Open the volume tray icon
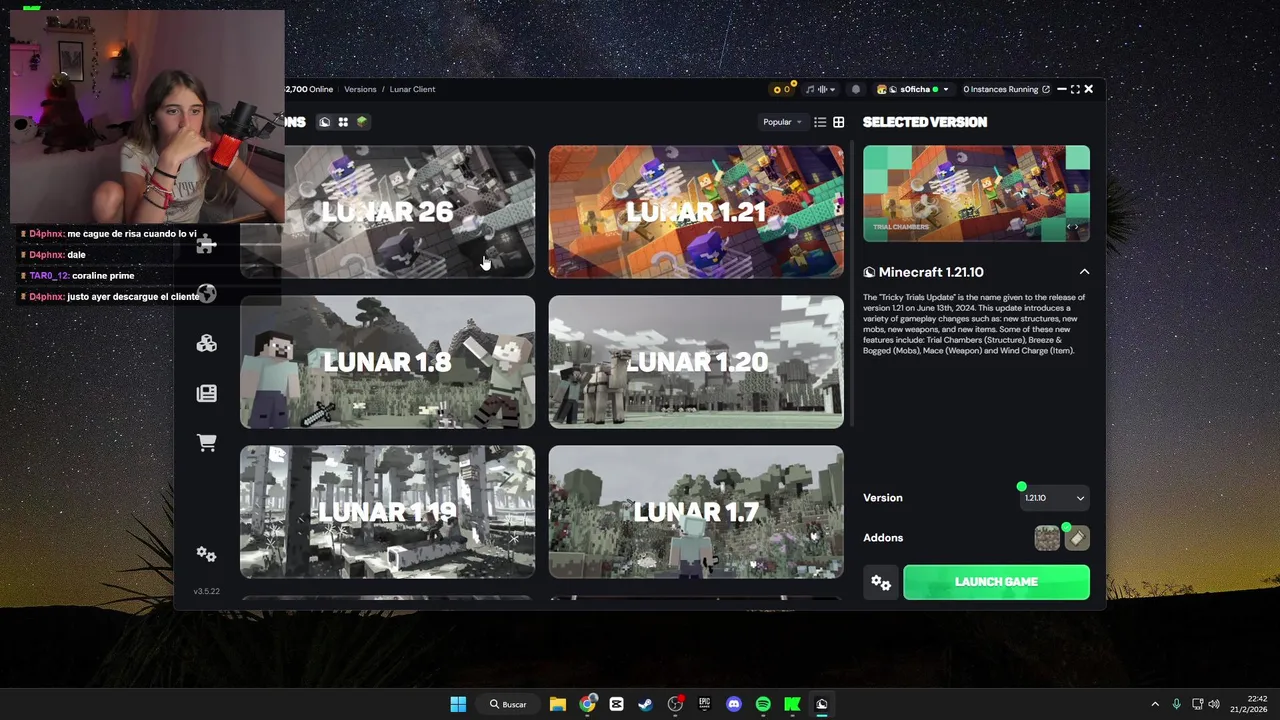 tap(1214, 704)
